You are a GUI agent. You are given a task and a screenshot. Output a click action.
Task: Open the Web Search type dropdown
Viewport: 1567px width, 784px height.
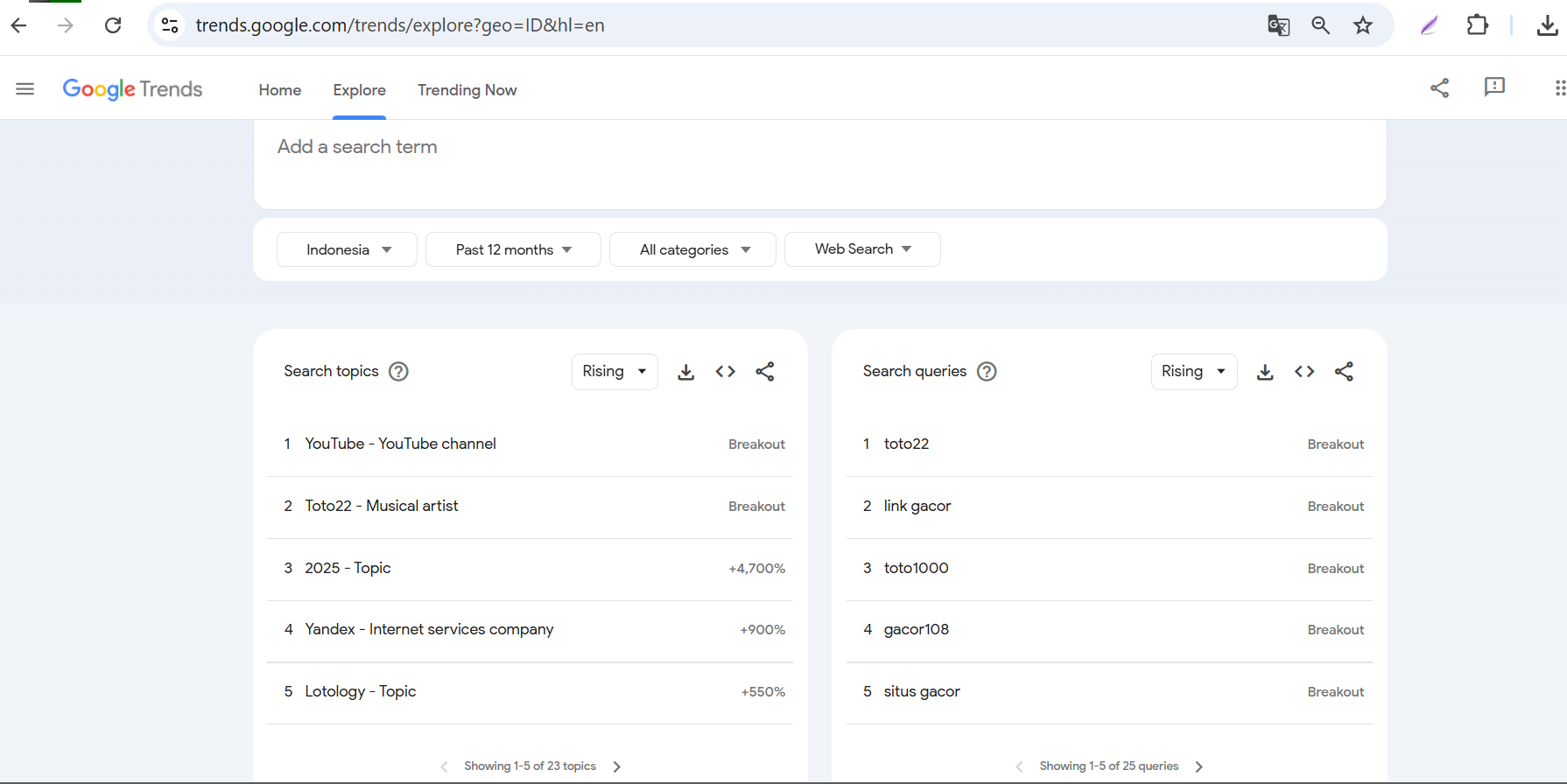pos(862,249)
